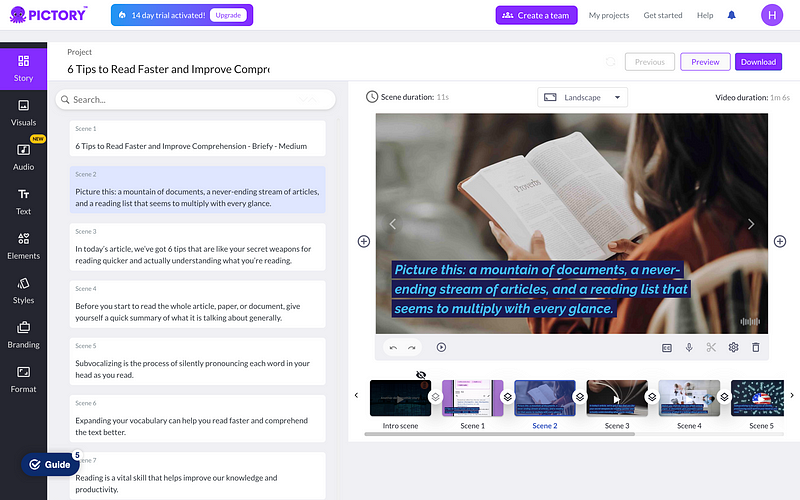Open the Format panel
This screenshot has height=500, width=800.
tap(23, 379)
